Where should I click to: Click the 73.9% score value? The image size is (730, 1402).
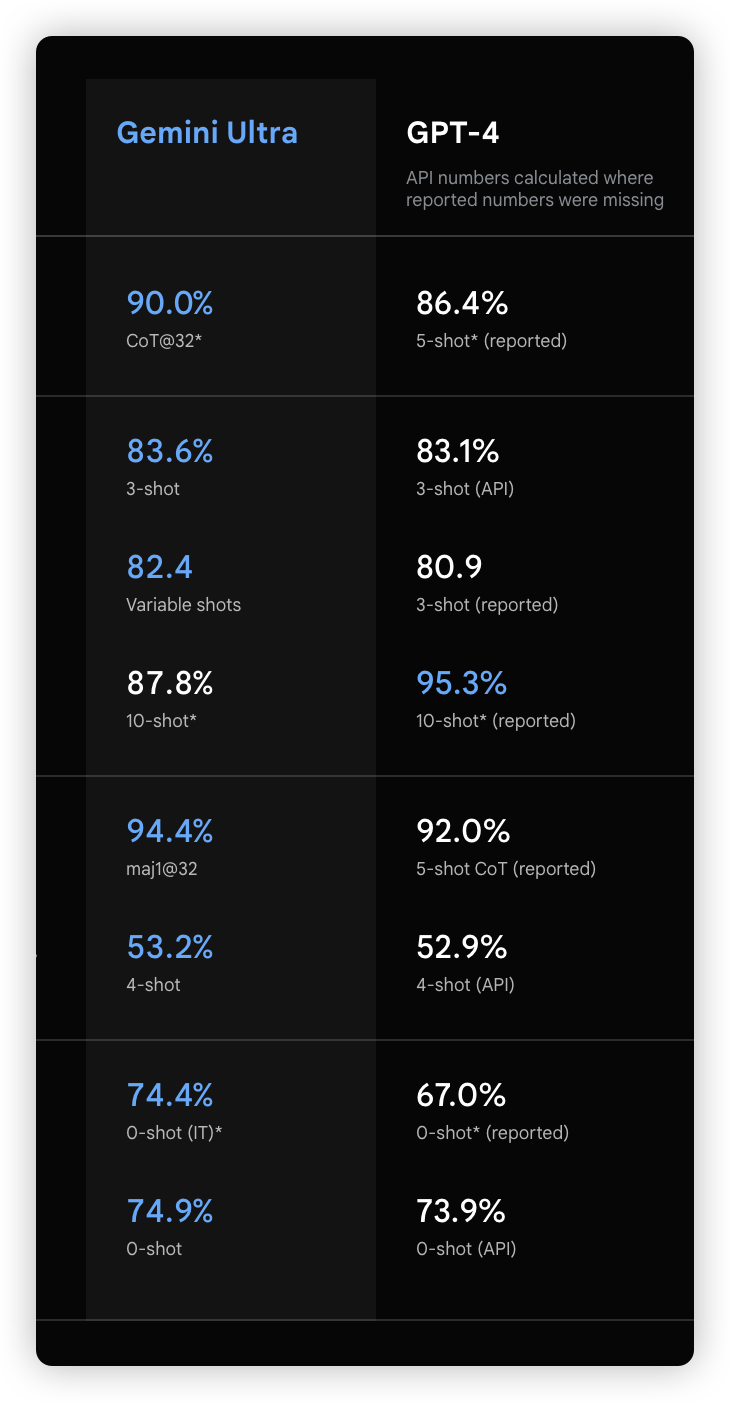point(461,1211)
